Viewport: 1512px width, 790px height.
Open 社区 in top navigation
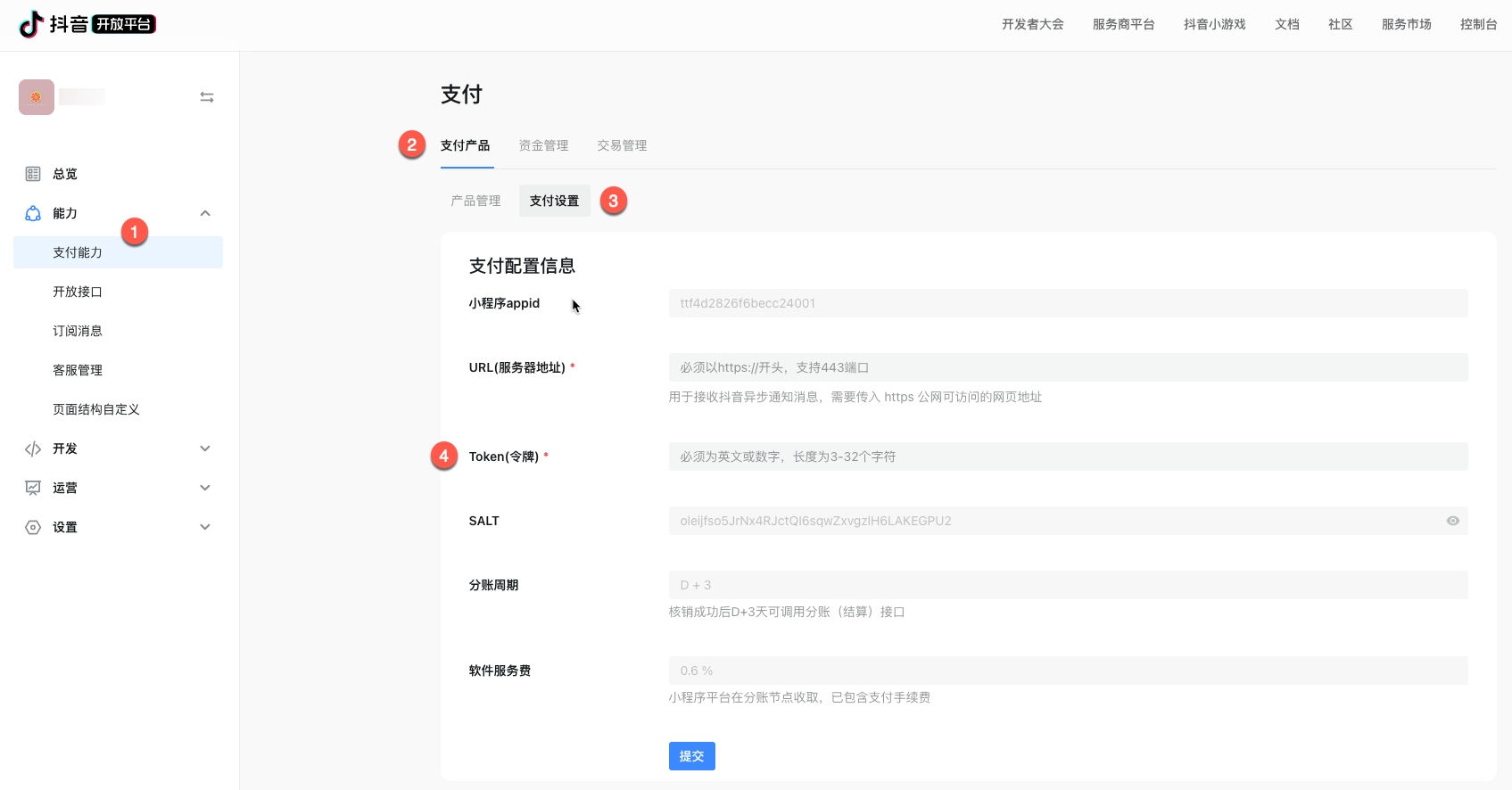click(1340, 24)
